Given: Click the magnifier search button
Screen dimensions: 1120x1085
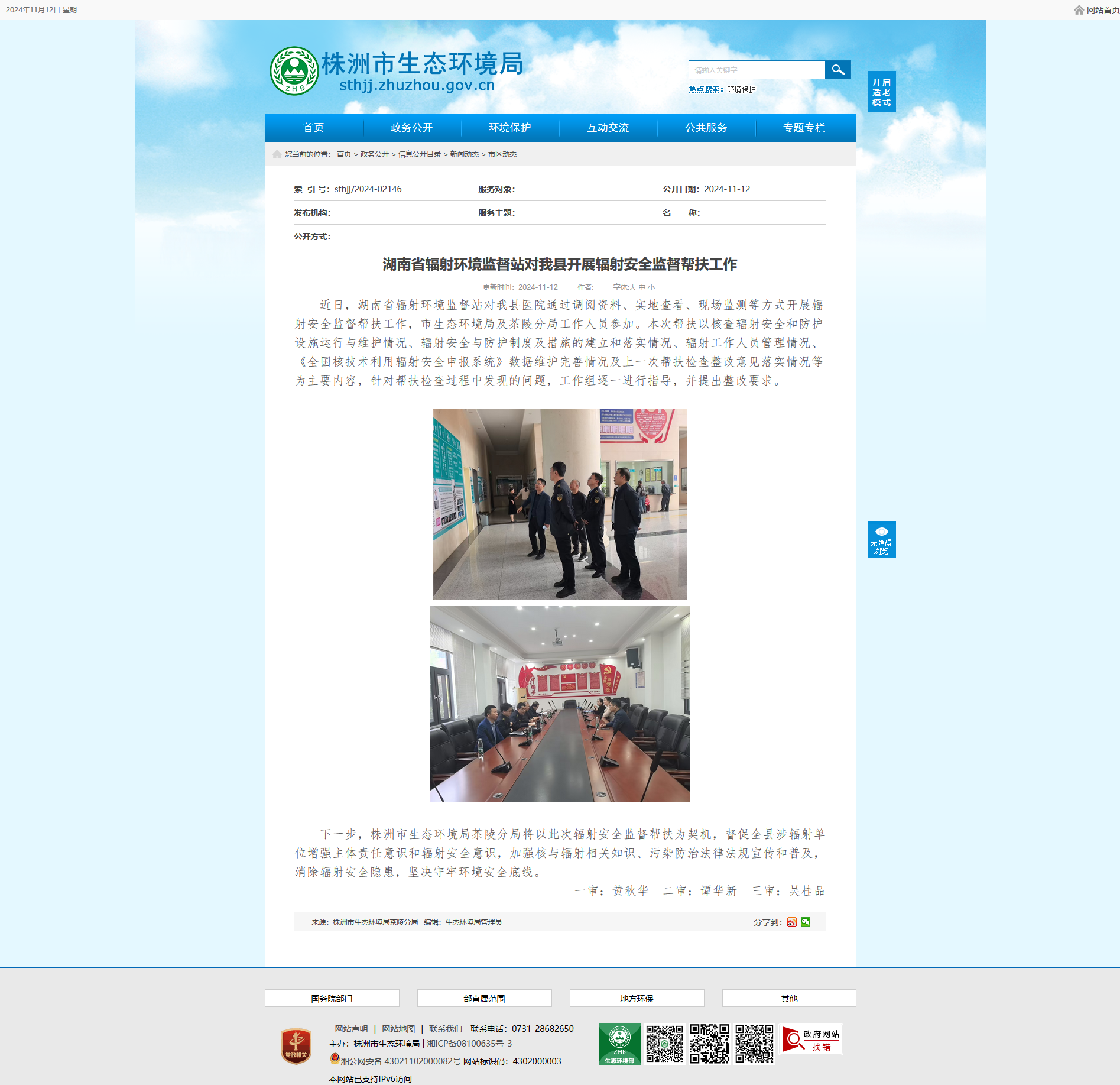Looking at the screenshot, I should (x=837, y=70).
